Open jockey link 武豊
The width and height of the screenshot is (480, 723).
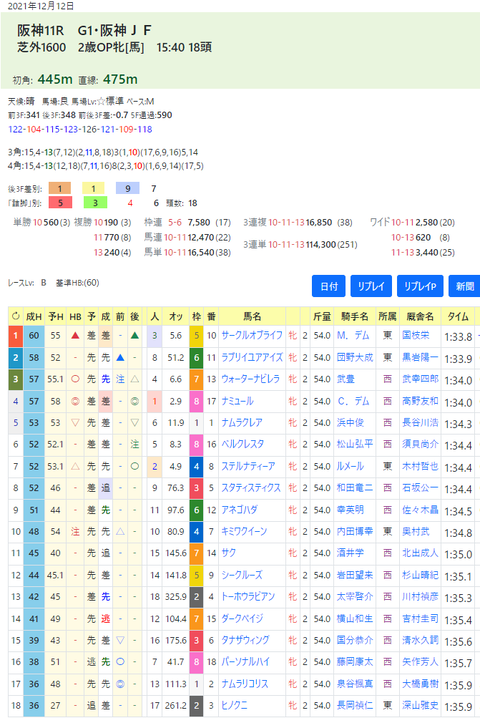pos(346,379)
